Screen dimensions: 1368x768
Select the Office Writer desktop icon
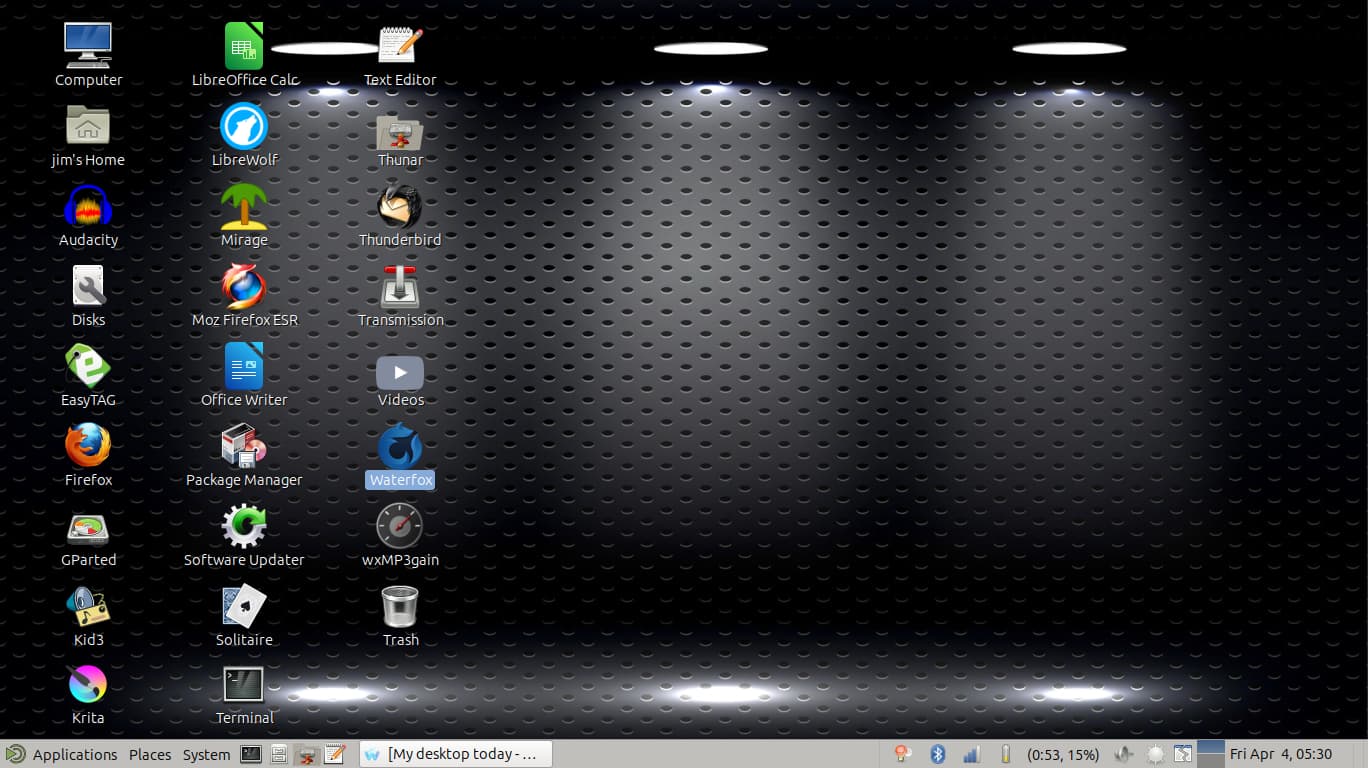(x=244, y=366)
